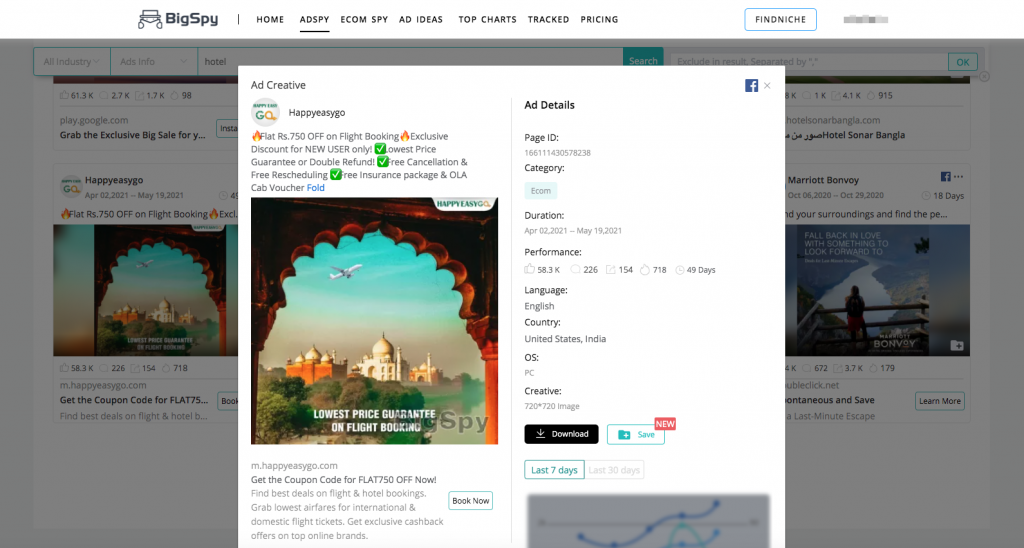The width and height of the screenshot is (1024, 548).
Task: Open hotelsonarbangla.com link
Action: coord(833,120)
